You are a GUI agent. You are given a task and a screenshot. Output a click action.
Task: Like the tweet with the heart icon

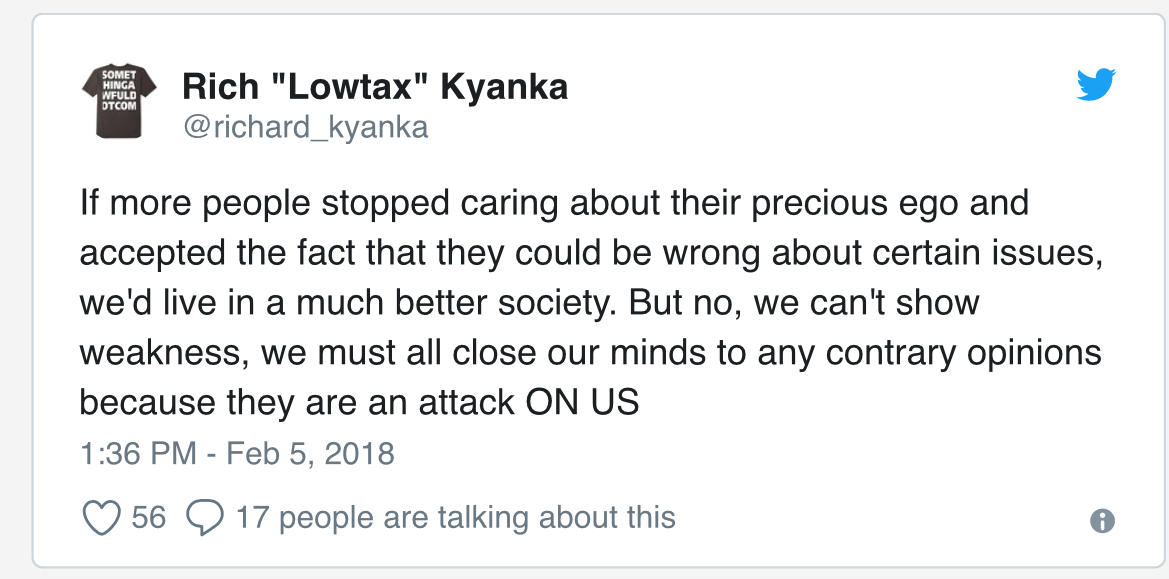[101, 518]
